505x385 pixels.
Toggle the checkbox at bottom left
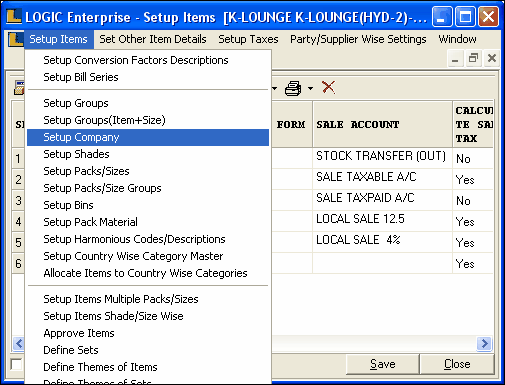[x=16, y=364]
